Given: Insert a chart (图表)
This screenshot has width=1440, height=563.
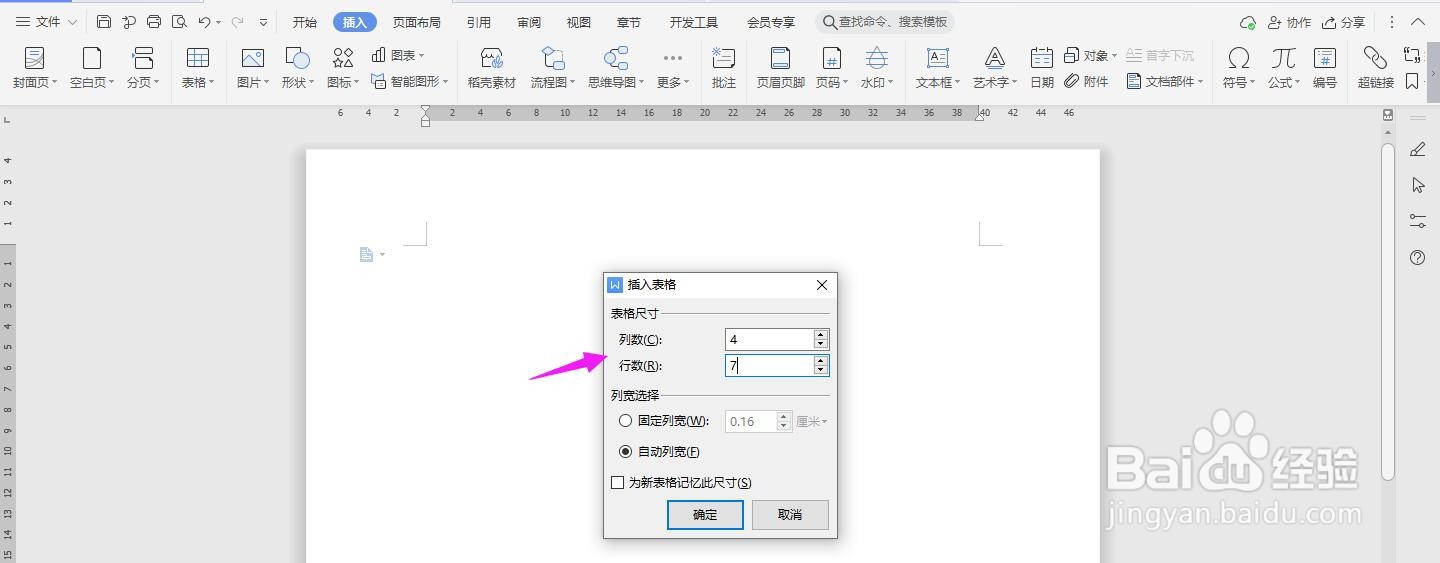Looking at the screenshot, I should [398, 55].
